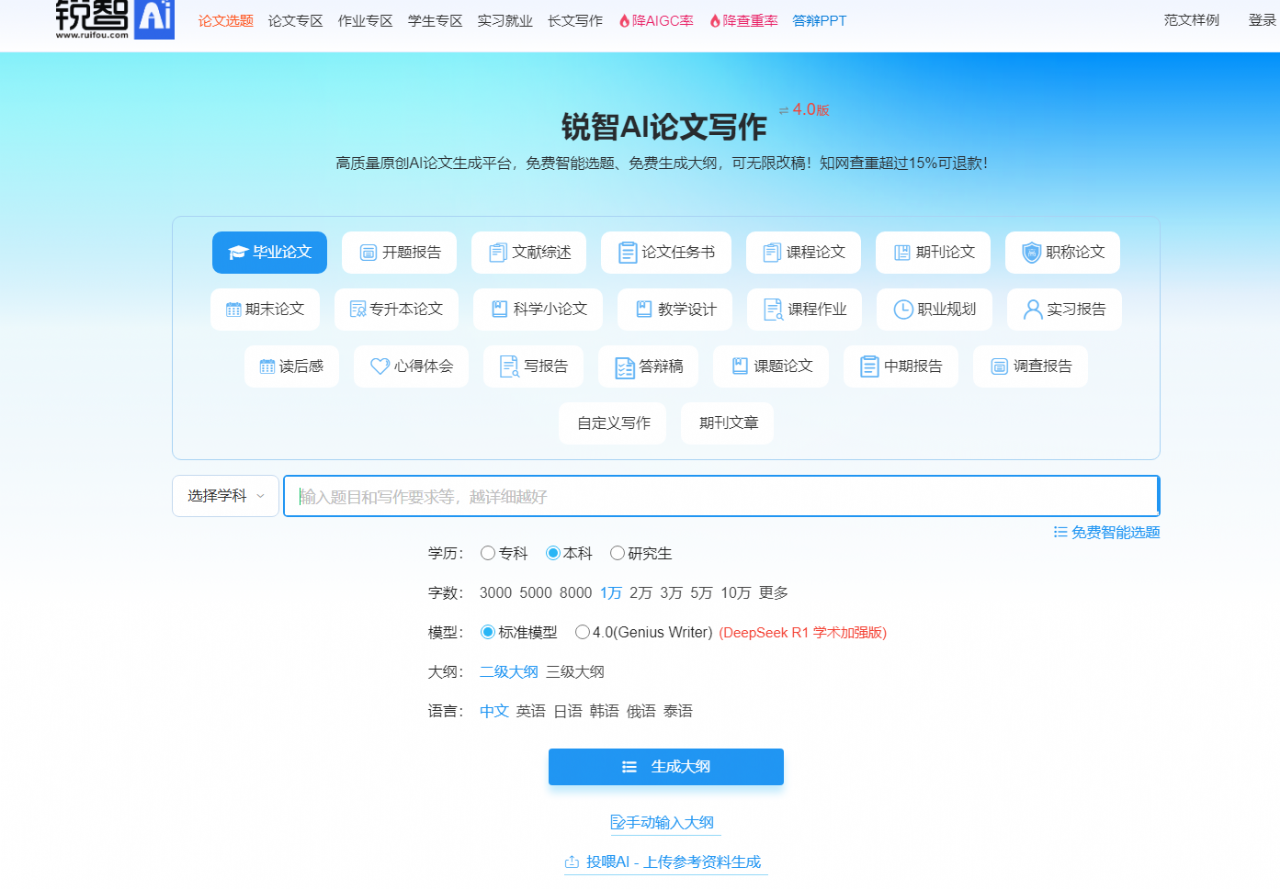1280x889 pixels.
Task: Select 职称论文 with the shield icon
Action: tap(1062, 252)
